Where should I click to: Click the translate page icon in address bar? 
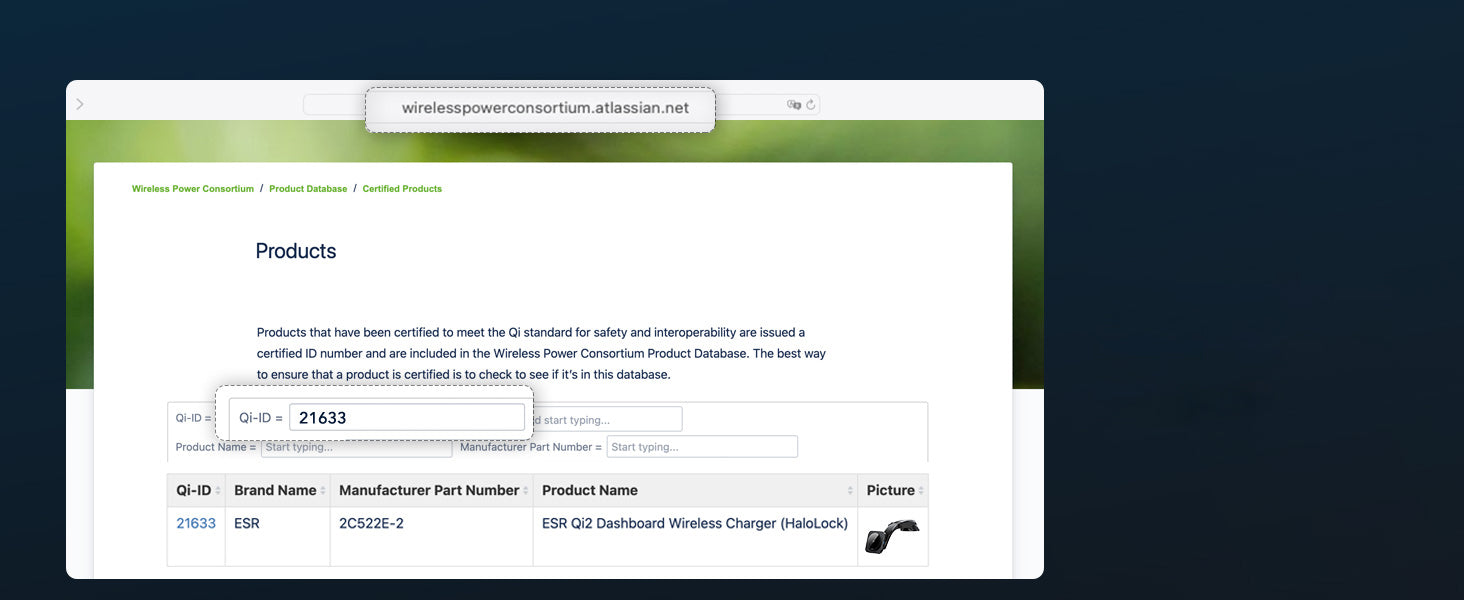click(794, 104)
